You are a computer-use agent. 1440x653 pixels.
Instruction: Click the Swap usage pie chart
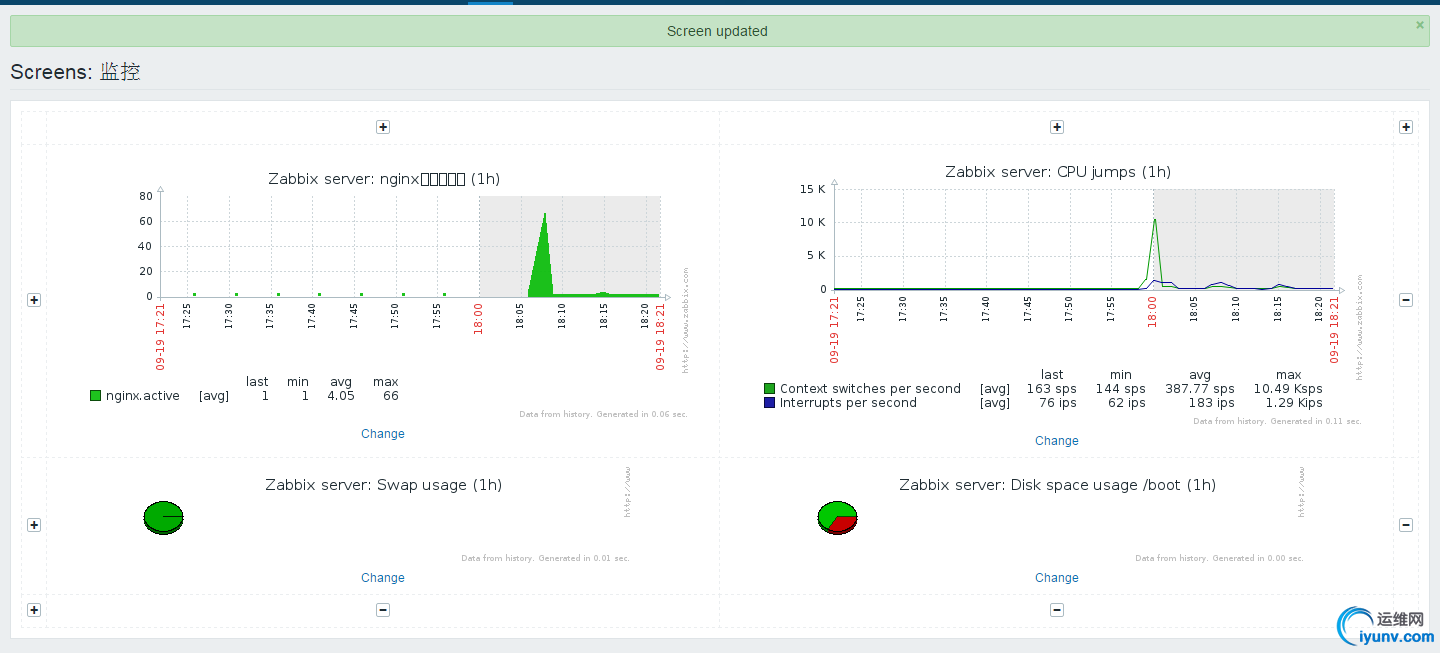pos(163,518)
